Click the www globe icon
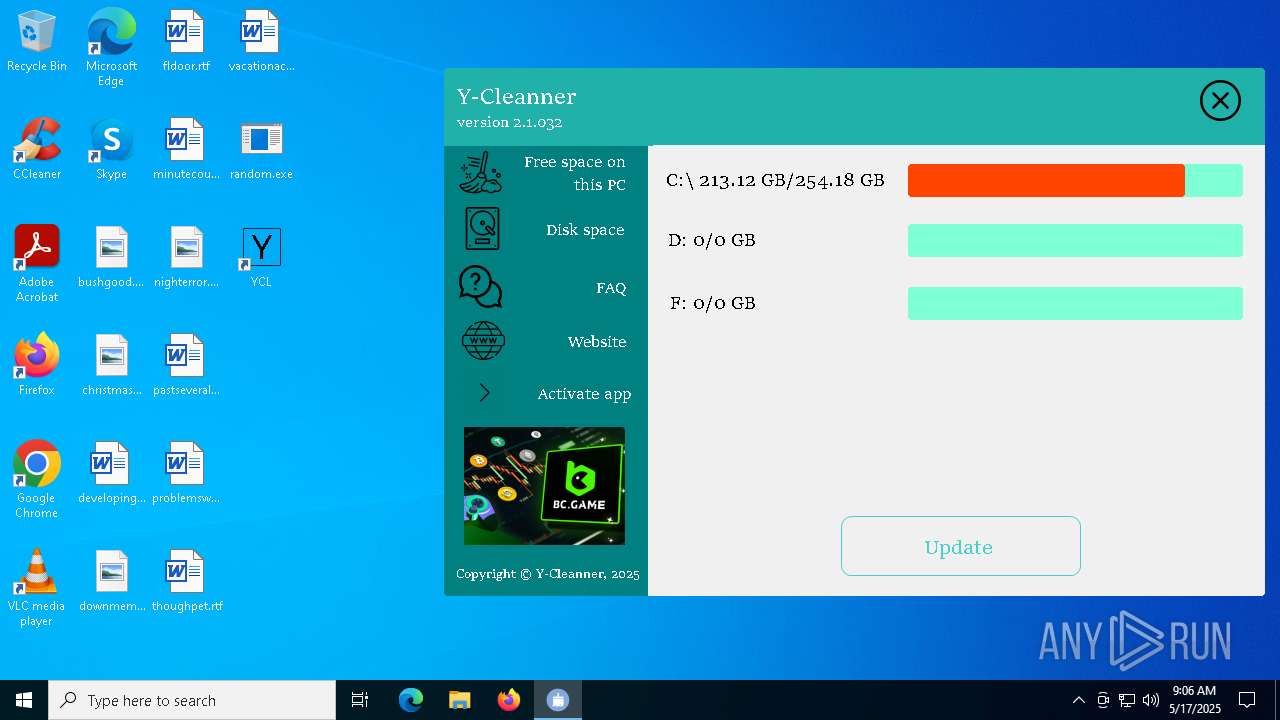Image resolution: width=1280 pixels, height=720 pixels. click(483, 341)
